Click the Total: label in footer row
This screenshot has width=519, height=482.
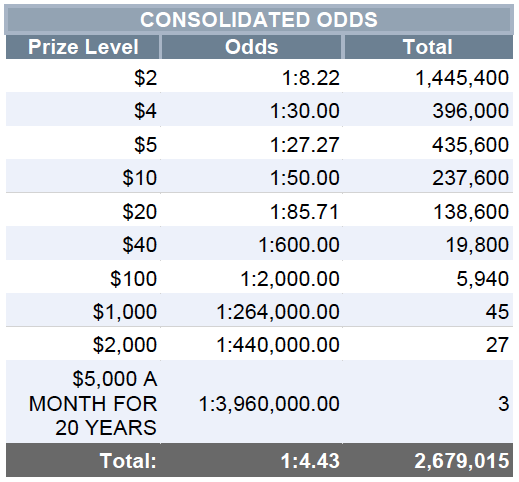coord(128,461)
